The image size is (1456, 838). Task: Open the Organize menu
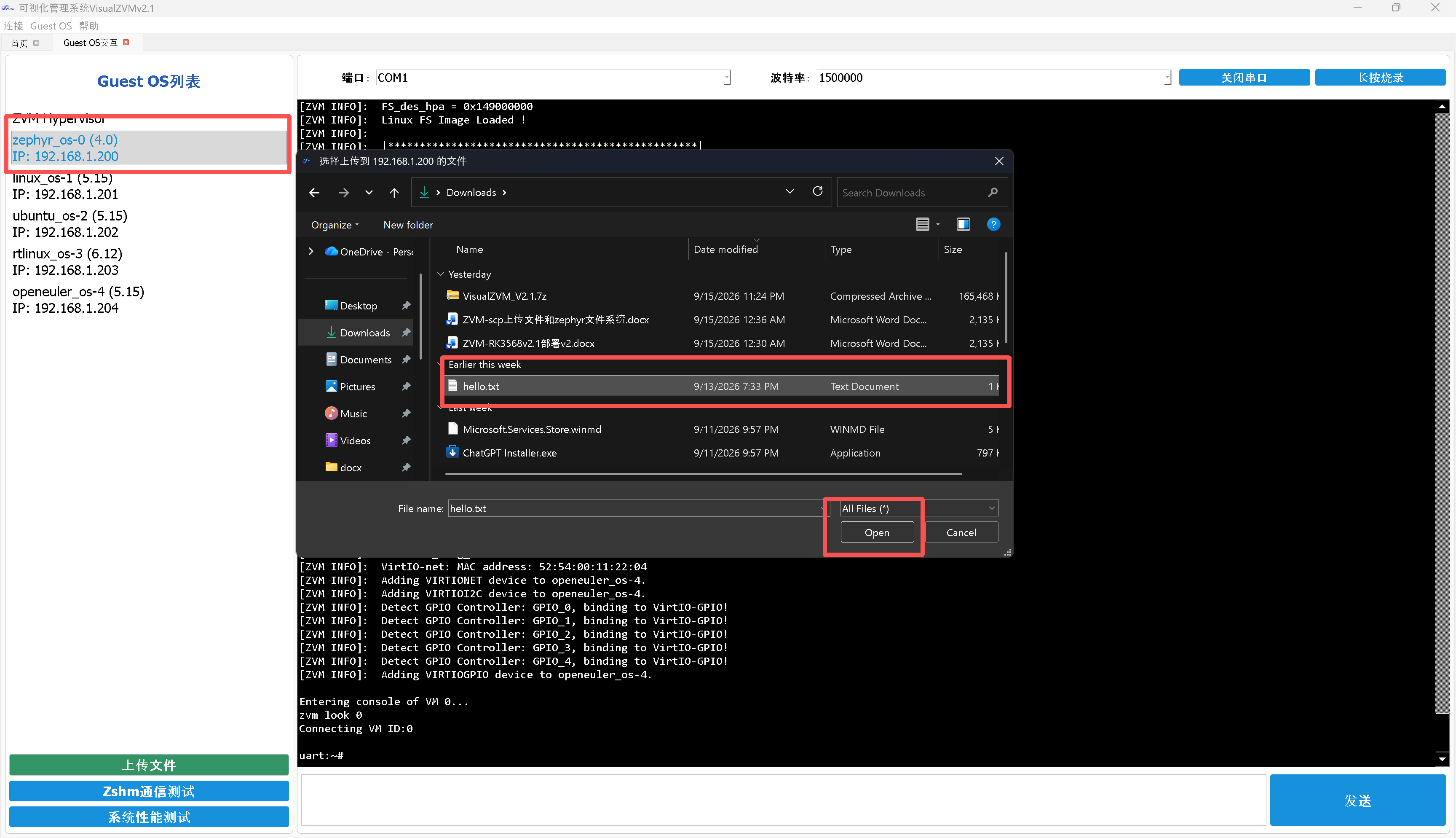335,225
